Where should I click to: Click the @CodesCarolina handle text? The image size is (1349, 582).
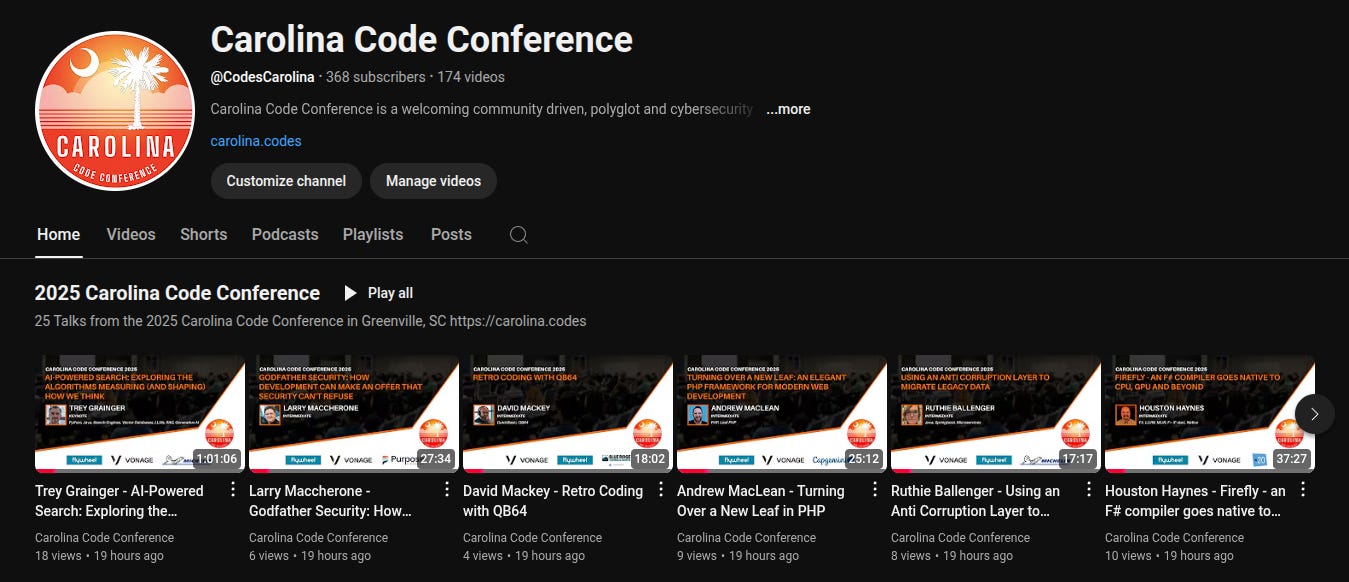click(262, 77)
